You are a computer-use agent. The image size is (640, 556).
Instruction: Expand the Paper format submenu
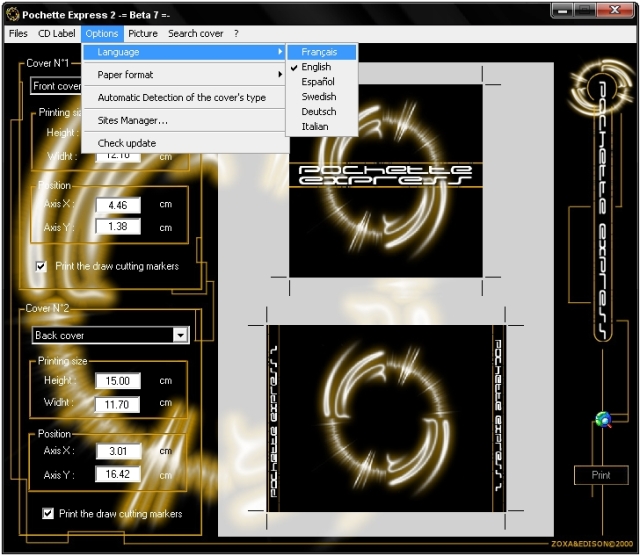point(184,75)
